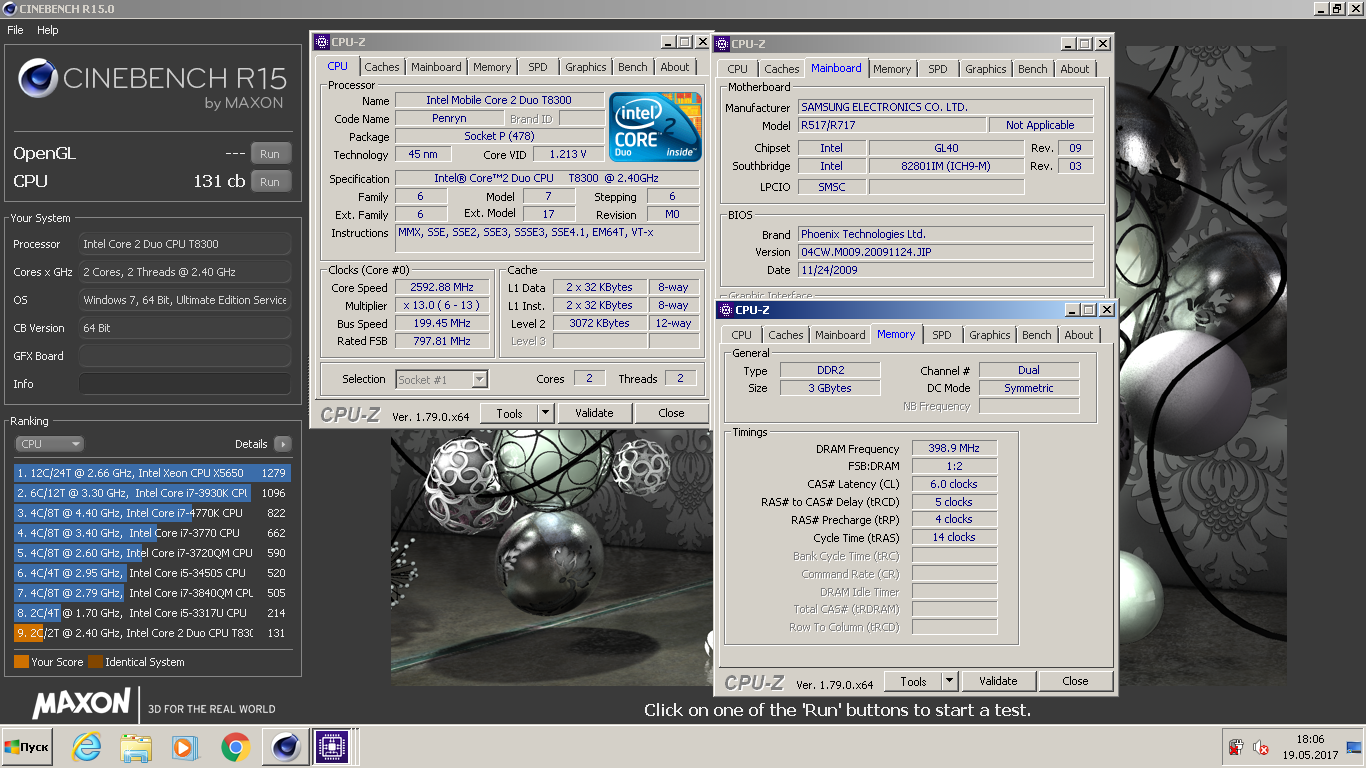Select ranking row Core 2 Duo T8300
The height and width of the screenshot is (768, 1366).
click(x=152, y=633)
